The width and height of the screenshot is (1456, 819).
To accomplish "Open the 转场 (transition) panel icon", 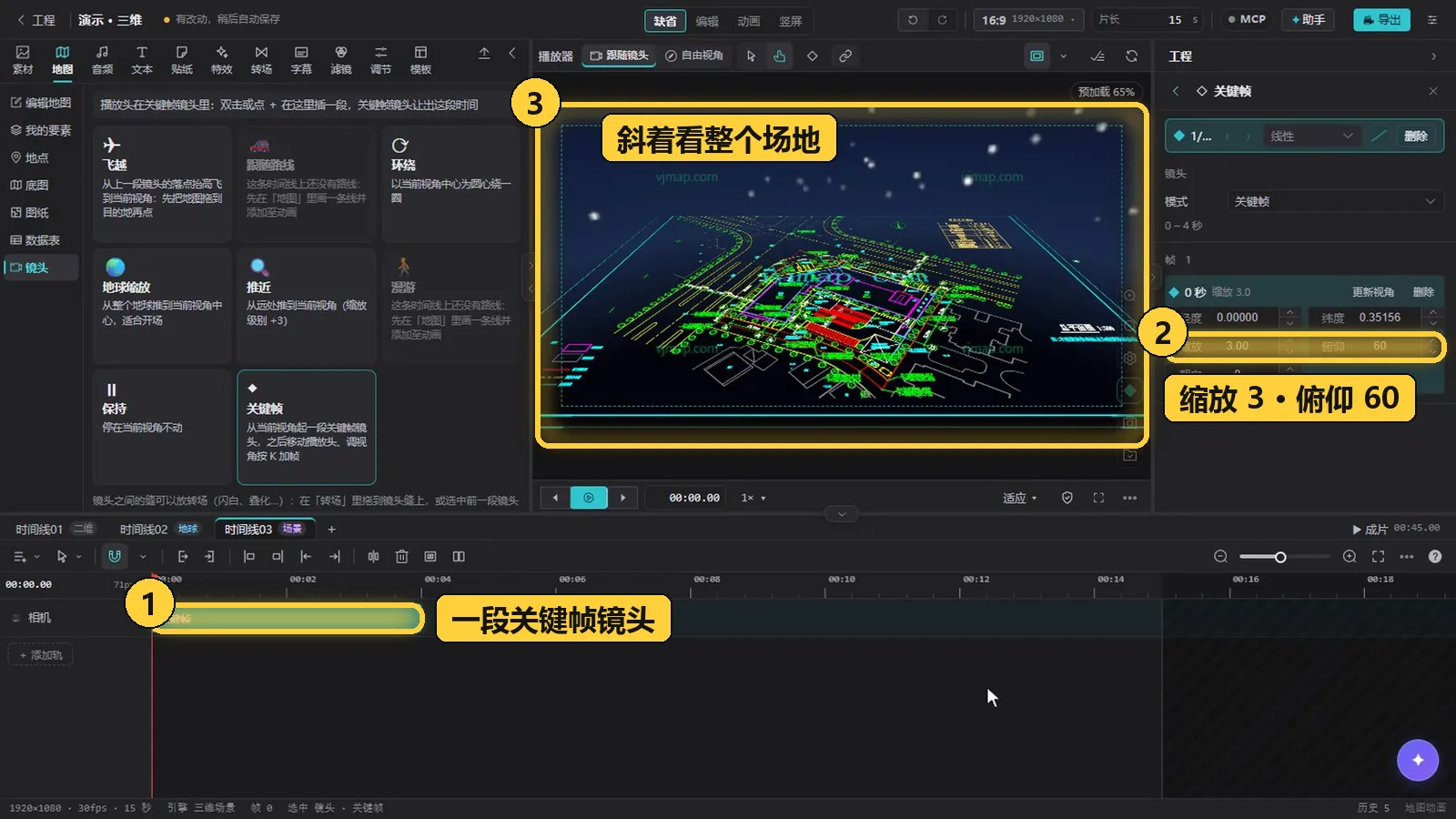I will click(x=261, y=60).
